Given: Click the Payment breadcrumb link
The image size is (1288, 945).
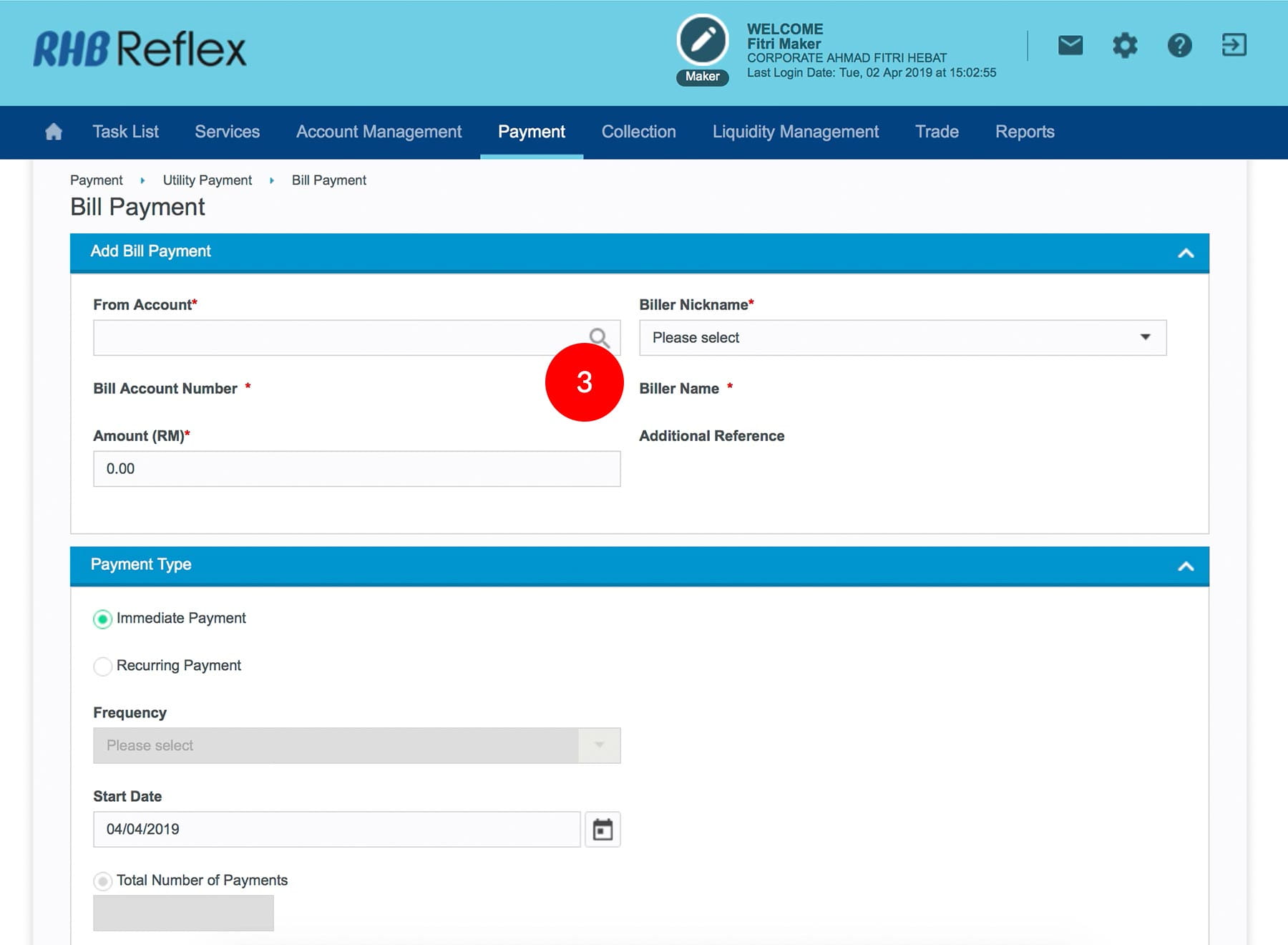Looking at the screenshot, I should pyautogui.click(x=97, y=180).
